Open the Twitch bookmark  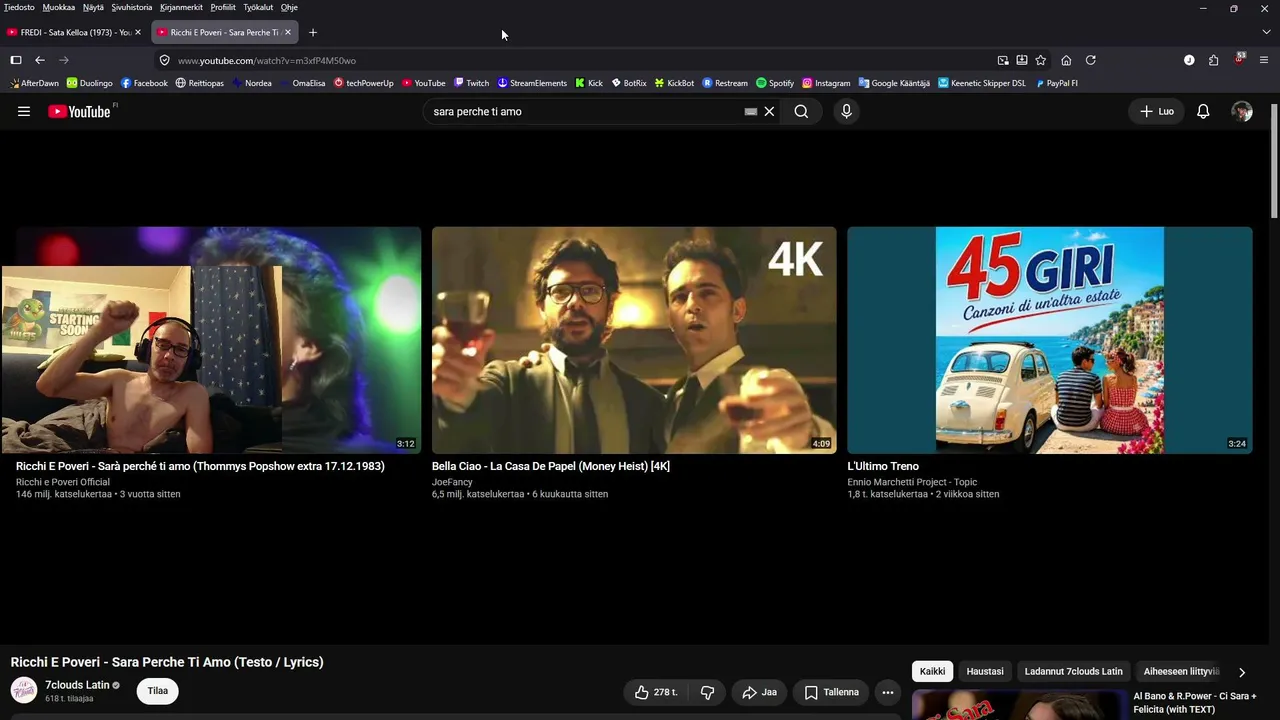(x=471, y=83)
